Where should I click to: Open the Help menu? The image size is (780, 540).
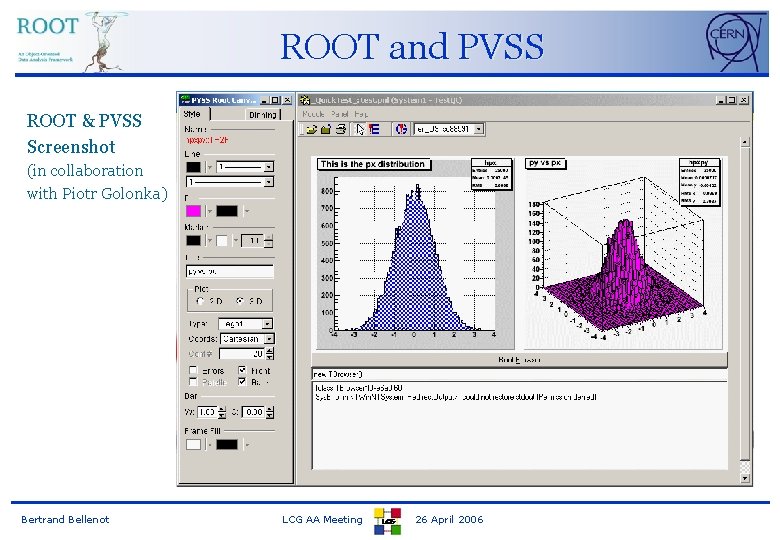coord(361,114)
